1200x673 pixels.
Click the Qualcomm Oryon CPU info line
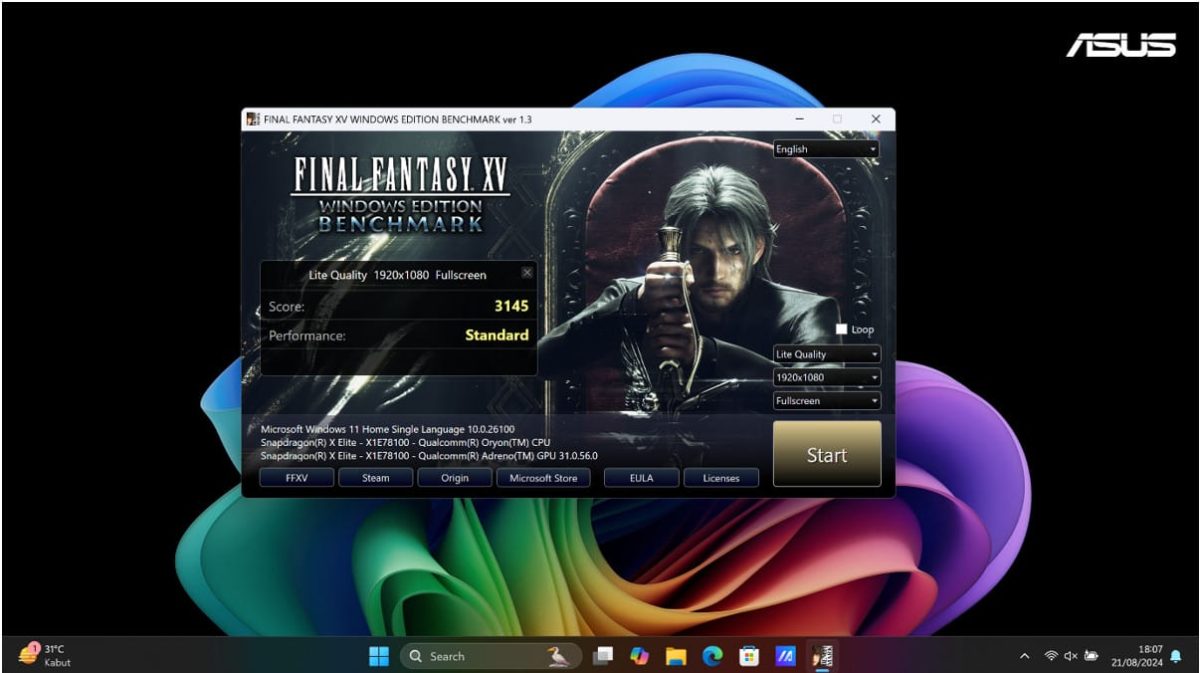pyautogui.click(x=405, y=442)
